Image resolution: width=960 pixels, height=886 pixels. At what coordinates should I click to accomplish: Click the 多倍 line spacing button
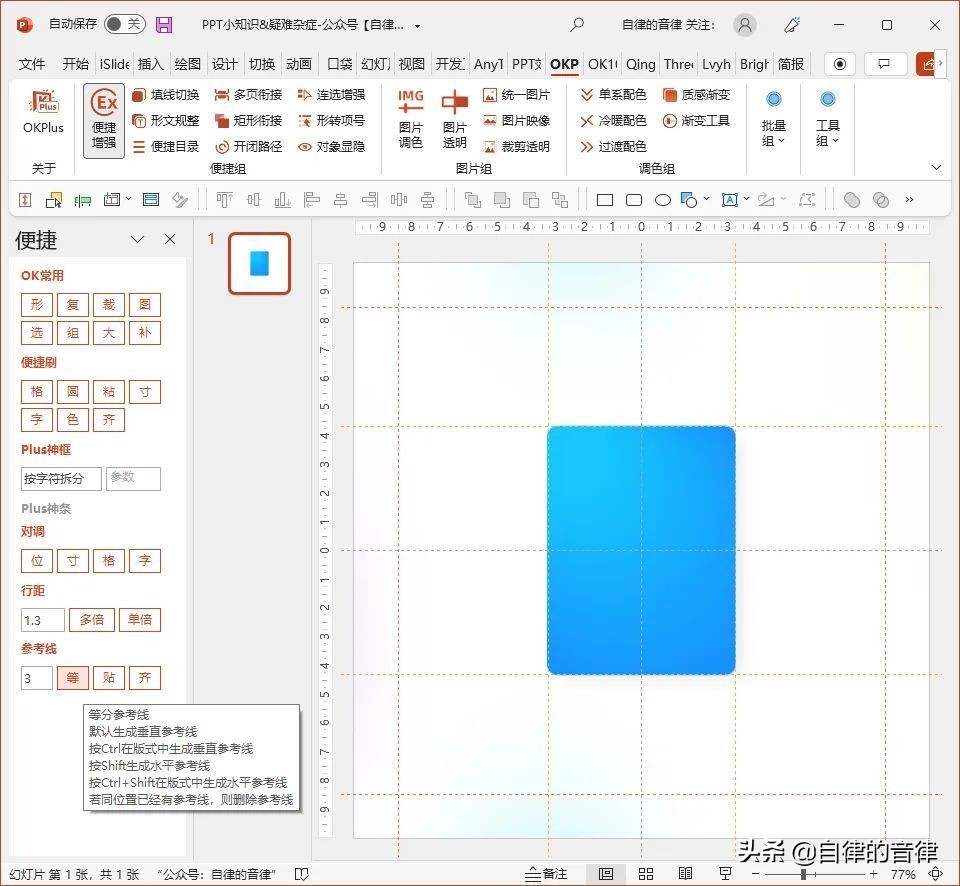[92, 620]
